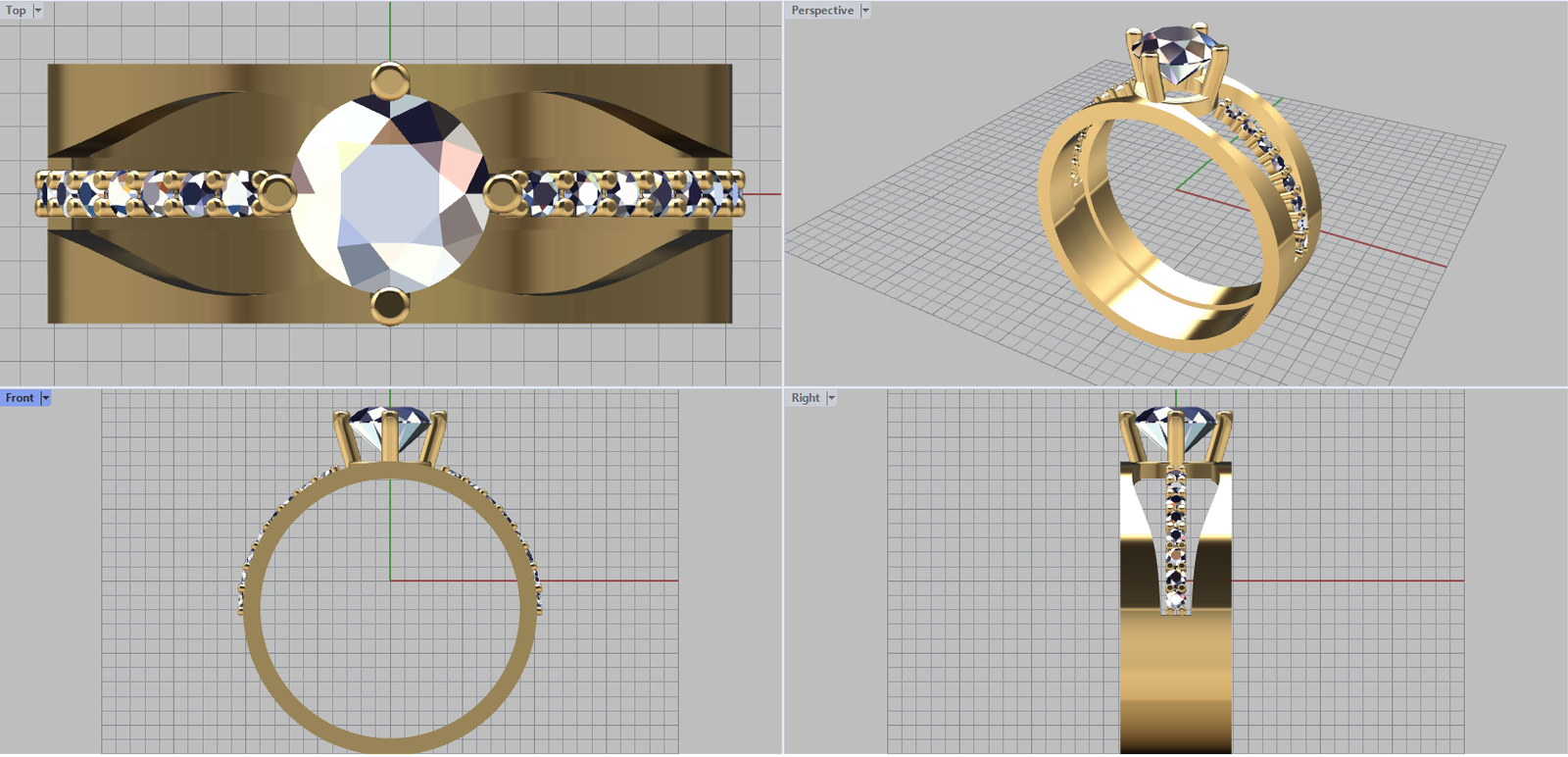Screen dimensions: 1568x757
Task: Select the left prong beside the center stone
Action: pyautogui.click(x=275, y=193)
